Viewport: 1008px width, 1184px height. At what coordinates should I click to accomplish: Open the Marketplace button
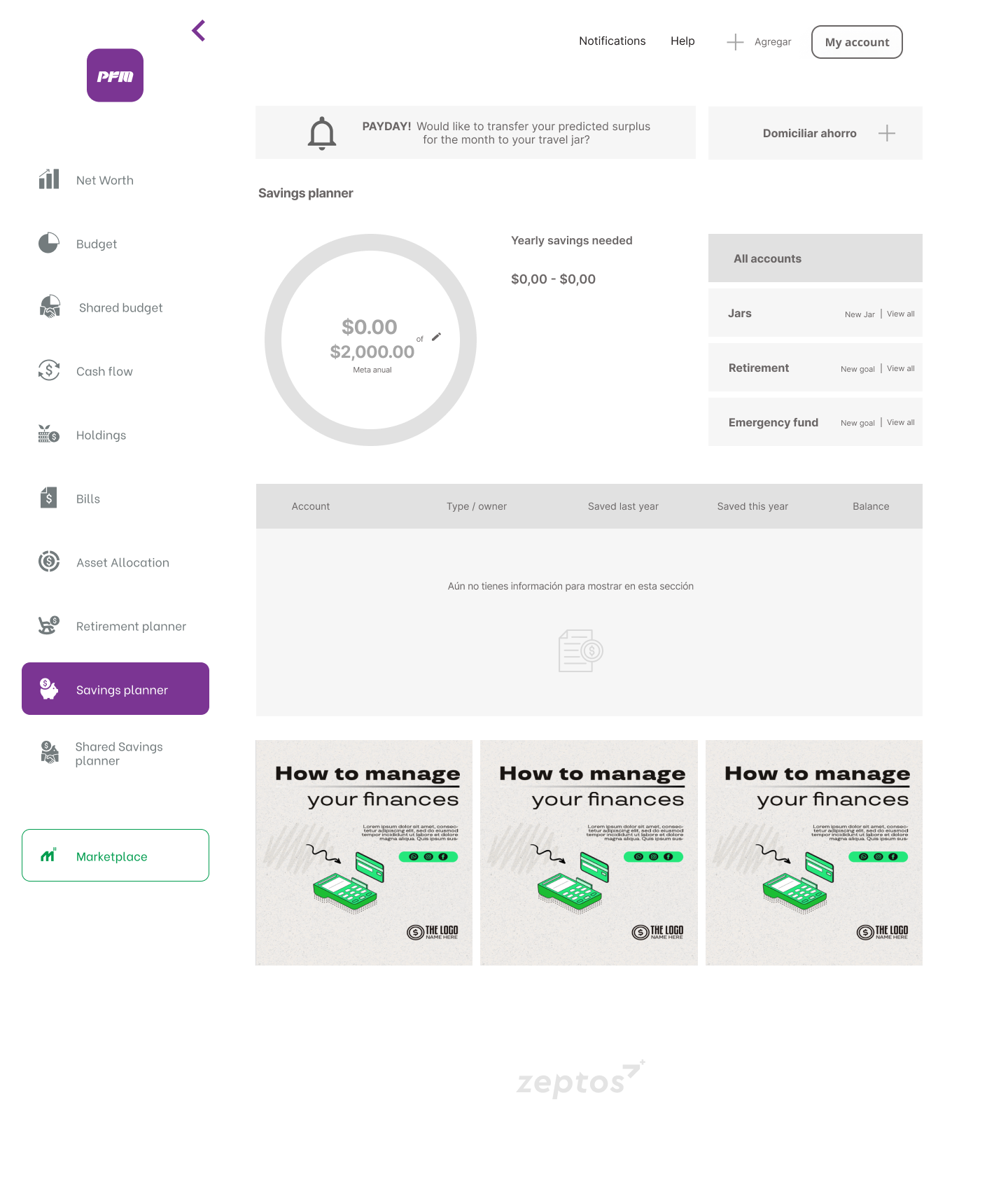(x=115, y=856)
